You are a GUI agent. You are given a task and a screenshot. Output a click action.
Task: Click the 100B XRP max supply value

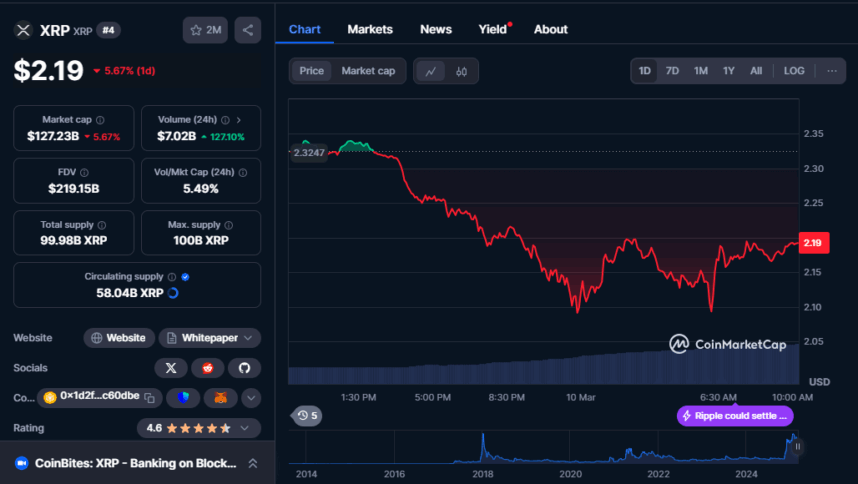pos(201,241)
